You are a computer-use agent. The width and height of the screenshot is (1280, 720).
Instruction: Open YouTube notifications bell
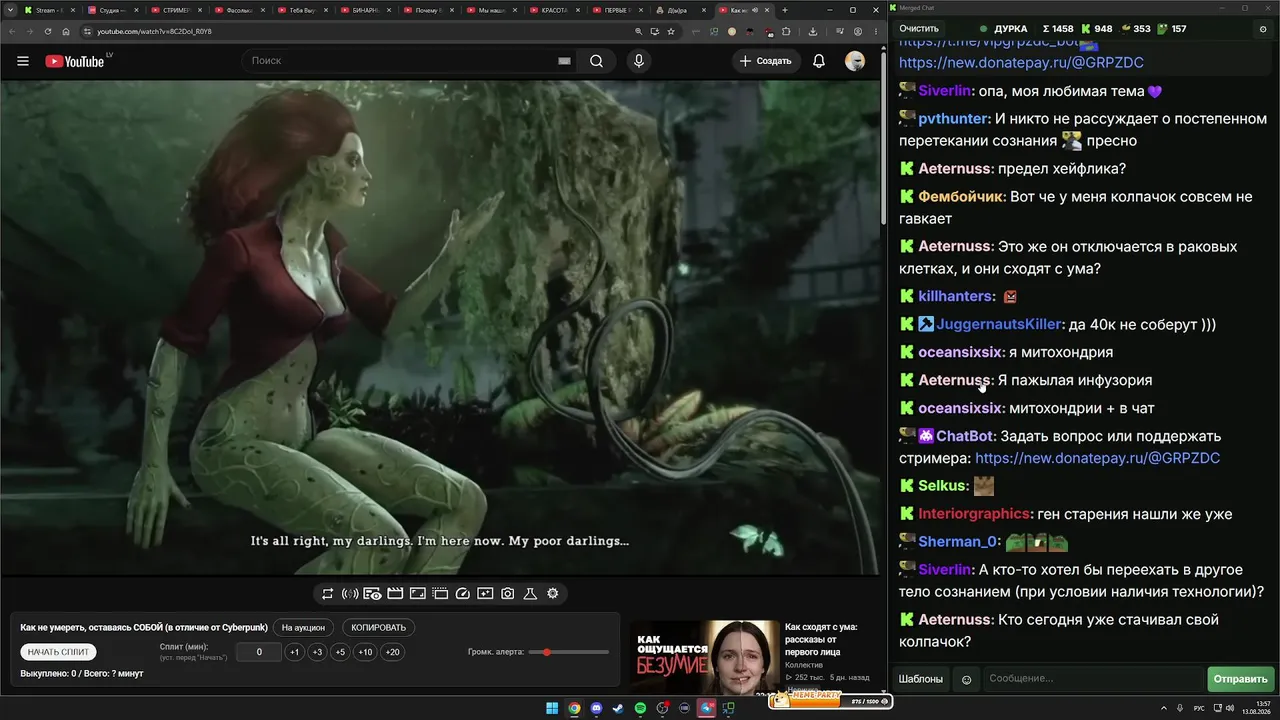[819, 61]
